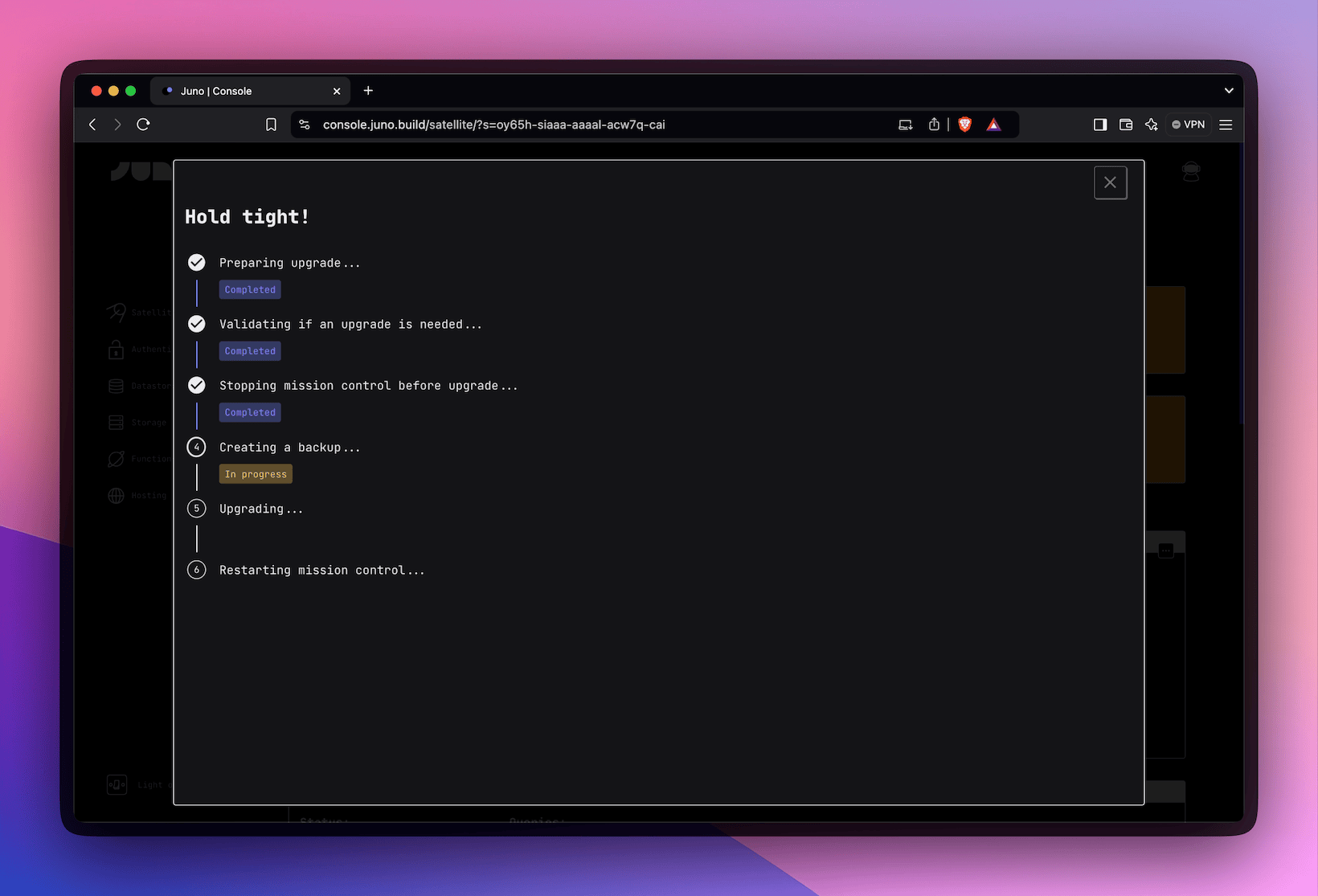This screenshot has width=1318, height=896.
Task: Open the browser hamburger menu
Action: coord(1226,125)
